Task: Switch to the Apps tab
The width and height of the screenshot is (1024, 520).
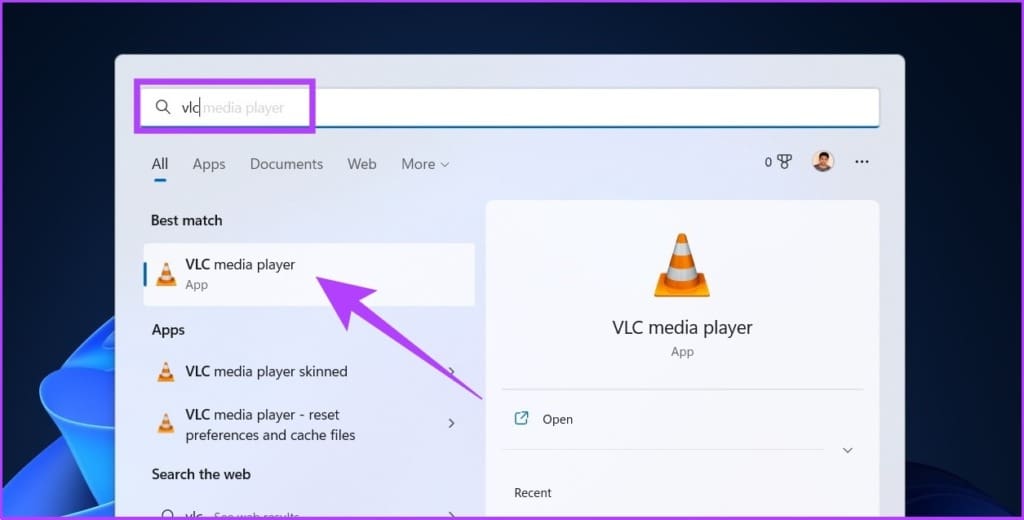Action: coord(209,164)
